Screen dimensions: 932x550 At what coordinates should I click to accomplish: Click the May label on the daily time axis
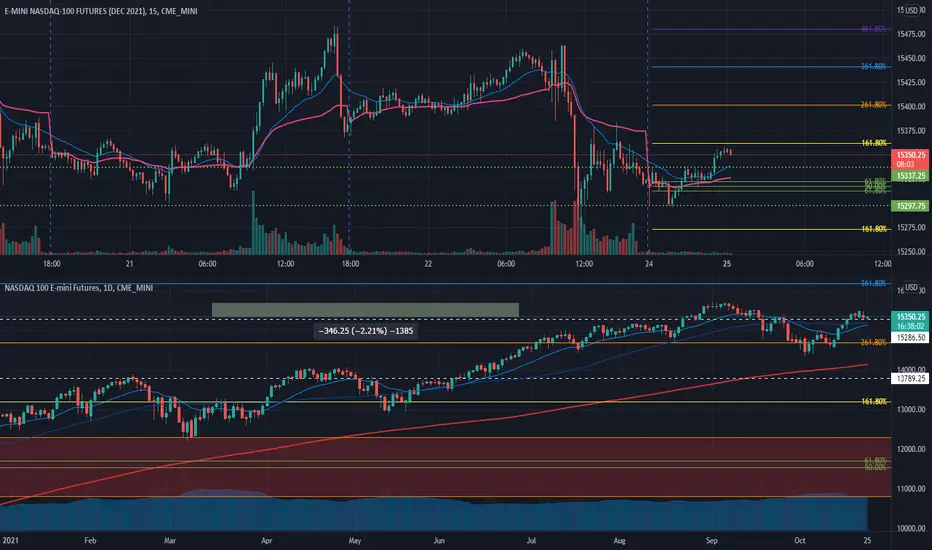[355, 540]
